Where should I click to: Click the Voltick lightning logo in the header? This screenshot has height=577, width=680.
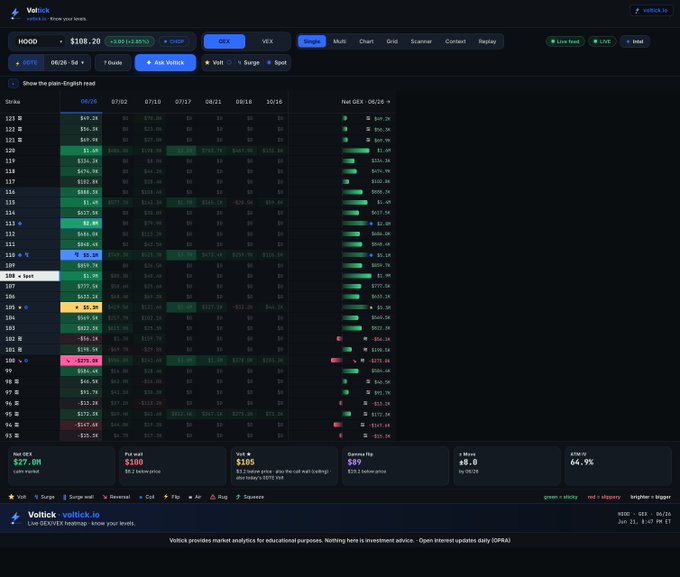click(x=15, y=14)
